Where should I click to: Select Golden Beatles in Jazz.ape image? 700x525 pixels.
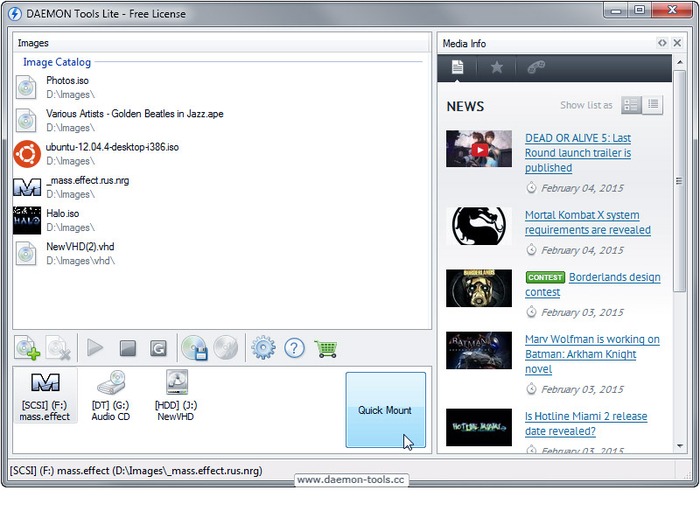click(x=221, y=121)
